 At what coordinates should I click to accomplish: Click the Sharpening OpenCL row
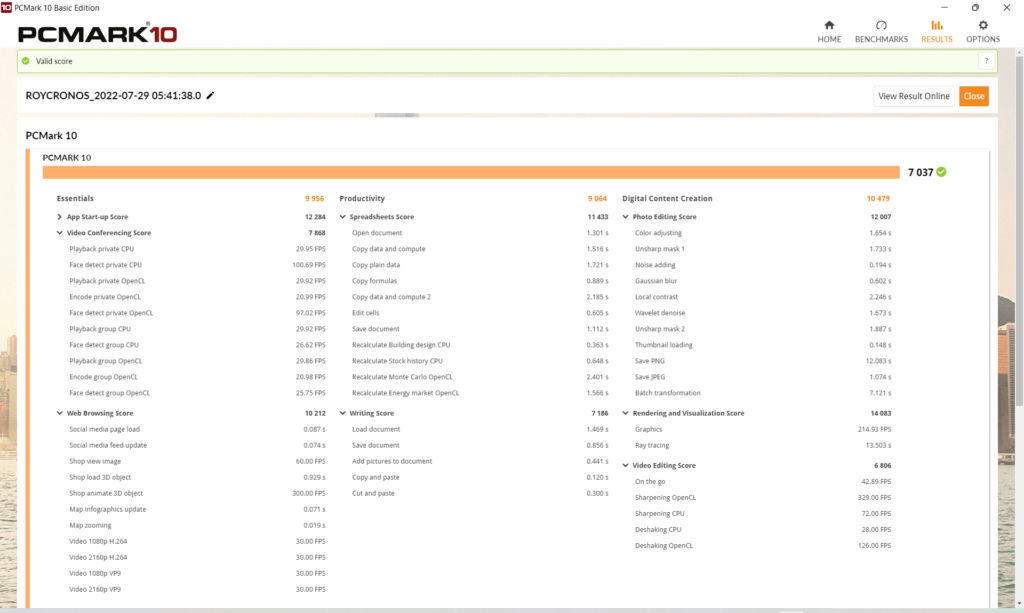coord(763,497)
